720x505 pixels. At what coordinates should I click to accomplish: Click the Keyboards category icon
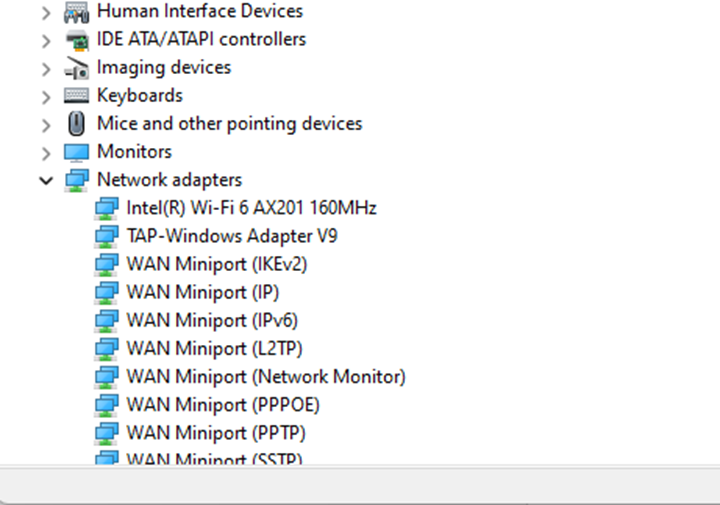pos(76,96)
